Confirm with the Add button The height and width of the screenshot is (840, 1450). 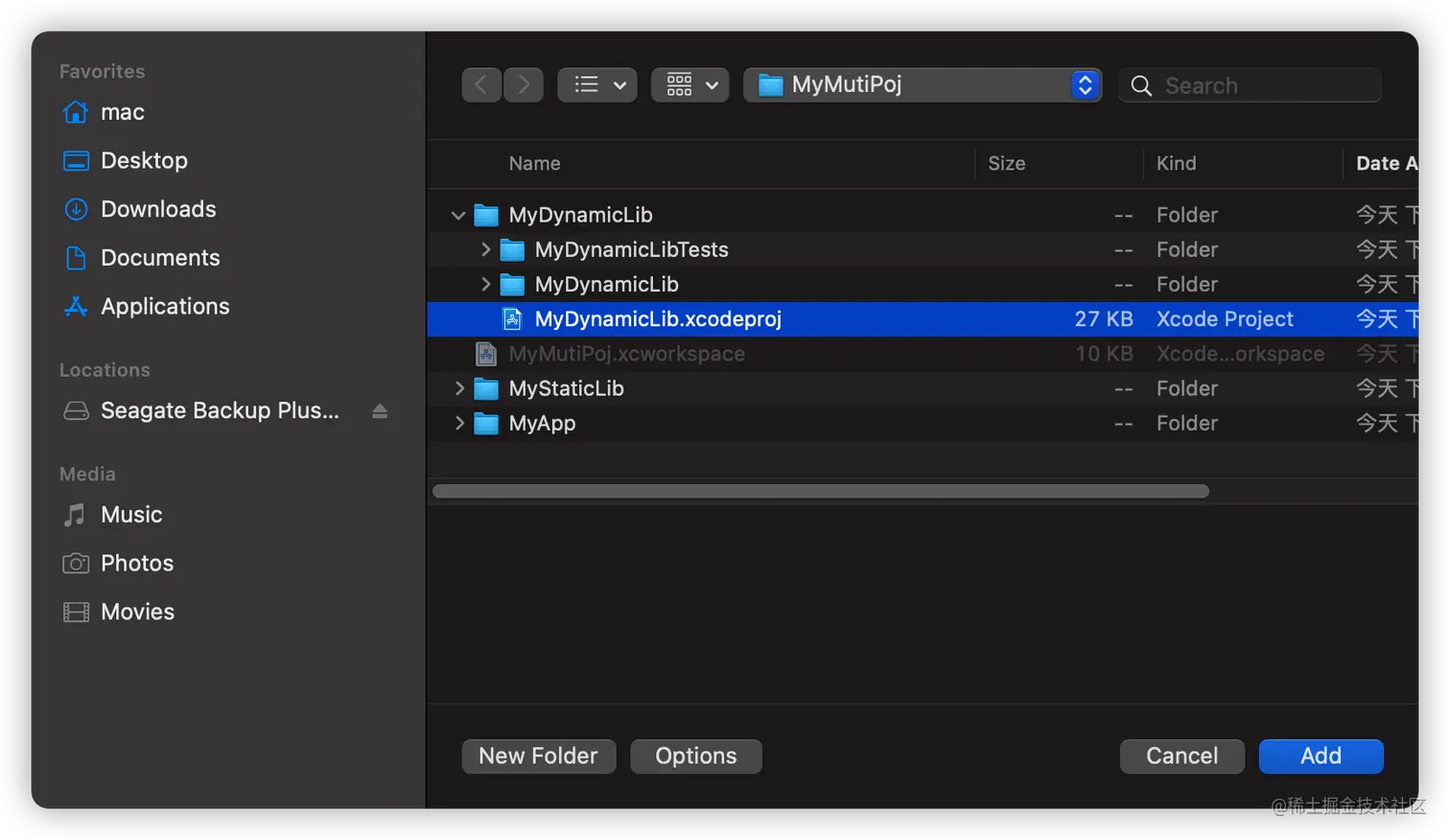(x=1321, y=757)
